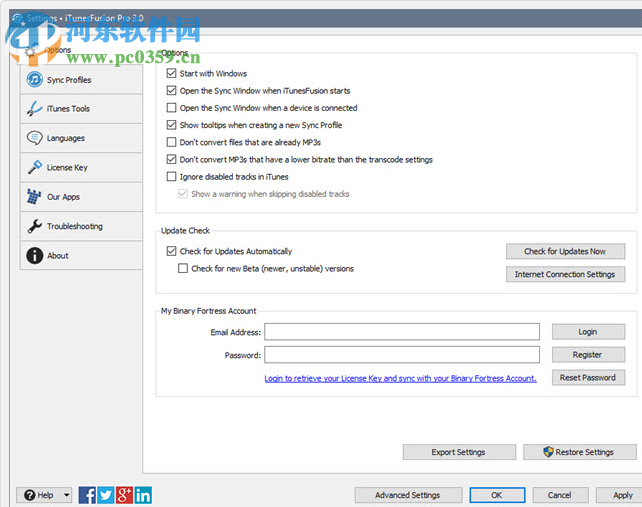This screenshot has width=642, height=507.
Task: Open the Languages speech bubble icon
Action: click(34, 138)
